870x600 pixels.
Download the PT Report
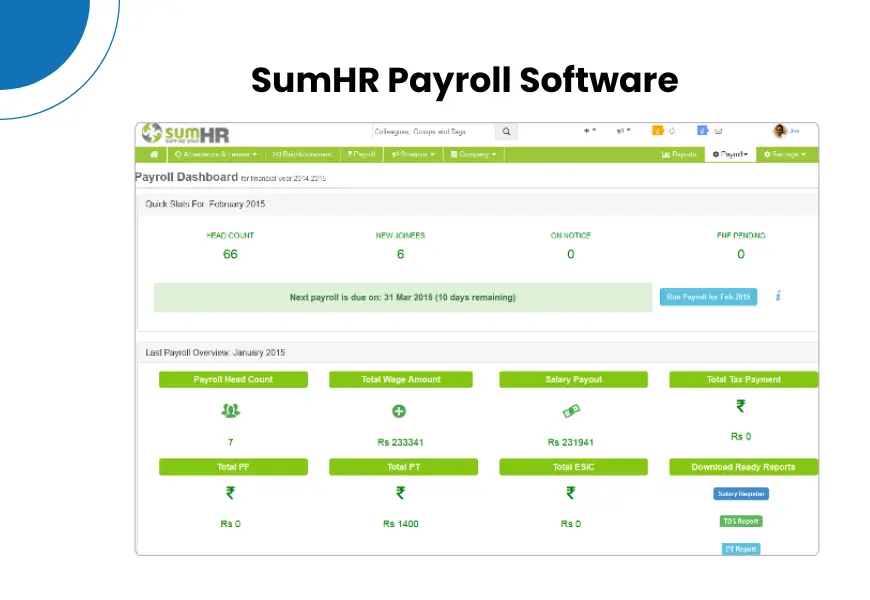pos(741,549)
